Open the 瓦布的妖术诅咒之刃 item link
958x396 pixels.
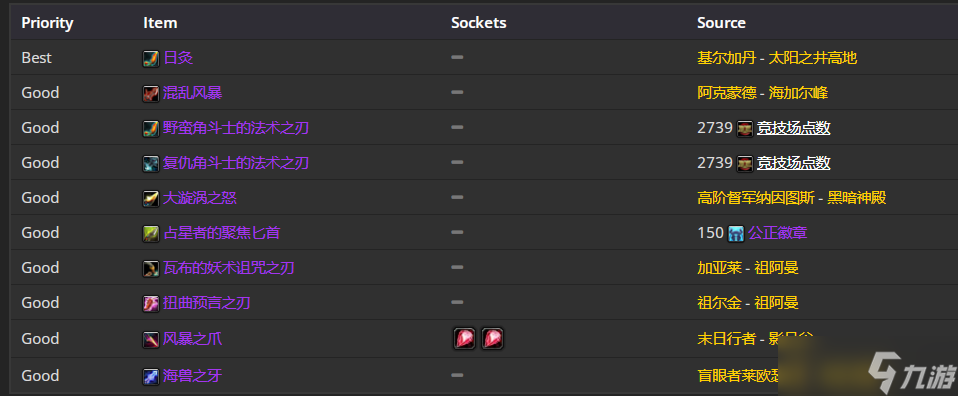(x=229, y=268)
